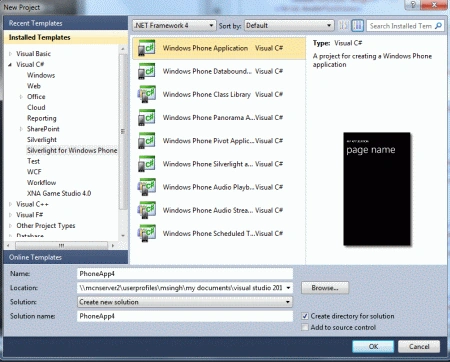Image resolution: width=450 pixels, height=362 pixels.
Task: Select the Windows Phone Class Library icon
Action: point(147,94)
